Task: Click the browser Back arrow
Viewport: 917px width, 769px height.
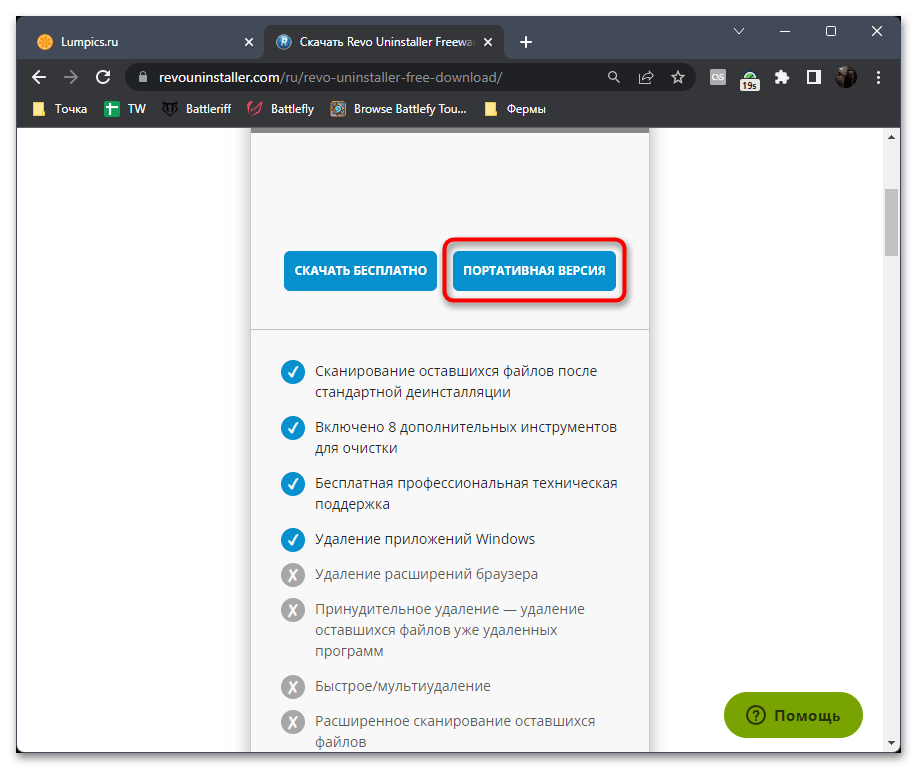Action: click(x=38, y=77)
